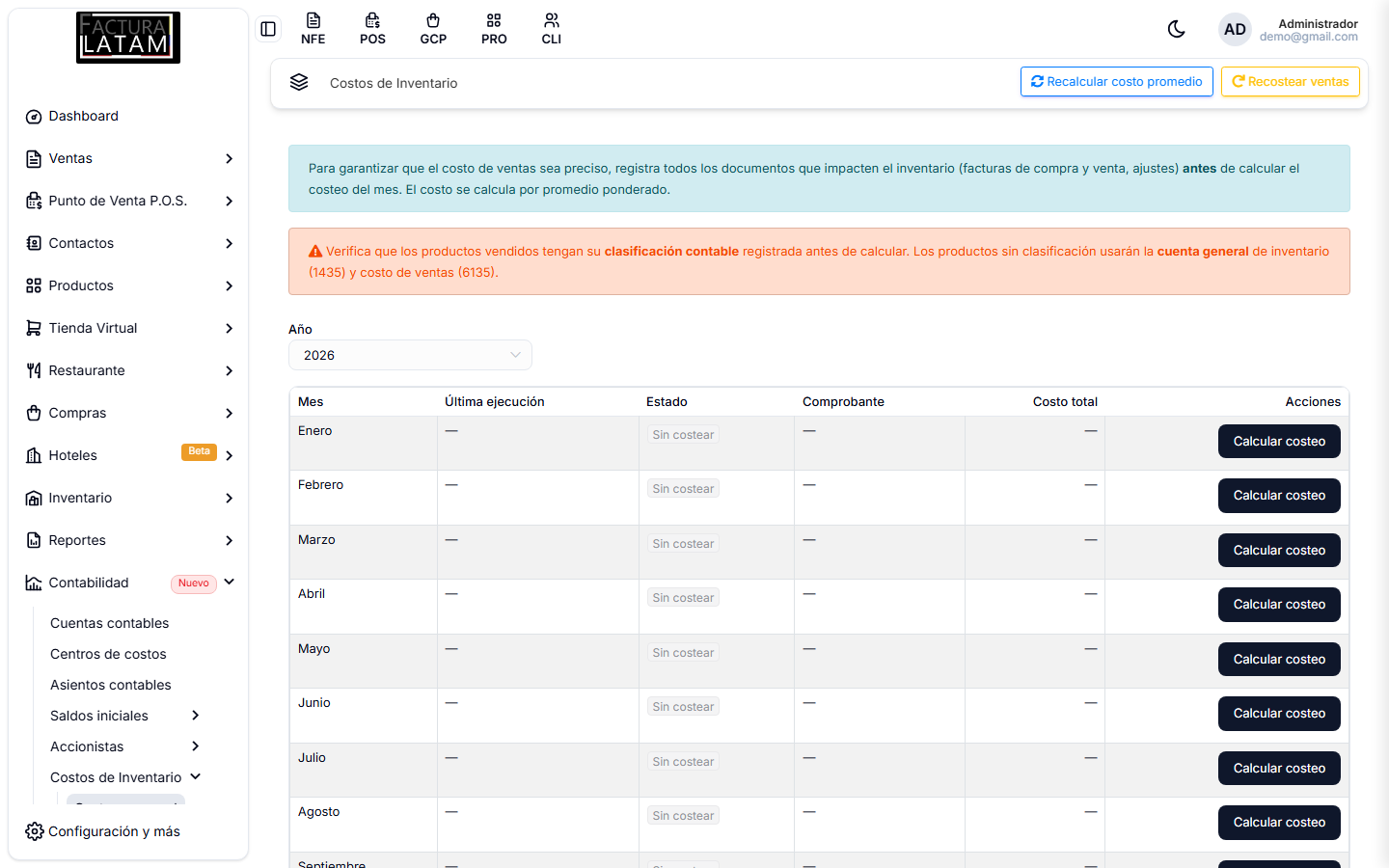Click the Febrero Sin costear badge

point(683,489)
